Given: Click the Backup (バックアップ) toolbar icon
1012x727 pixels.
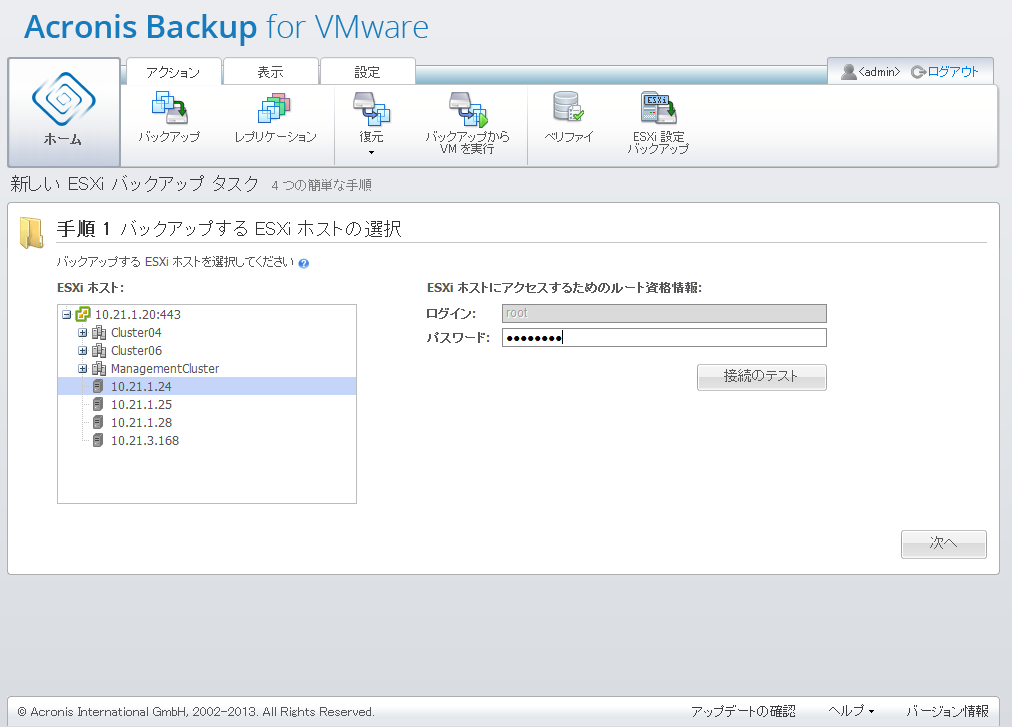Looking at the screenshot, I should (x=168, y=109).
